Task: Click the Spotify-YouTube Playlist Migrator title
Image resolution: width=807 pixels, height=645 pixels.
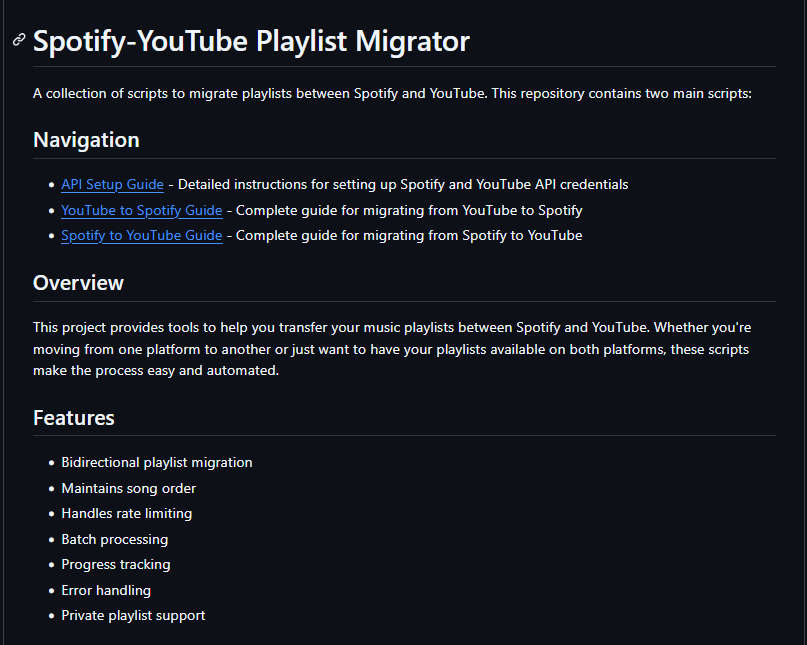Action: click(x=251, y=41)
